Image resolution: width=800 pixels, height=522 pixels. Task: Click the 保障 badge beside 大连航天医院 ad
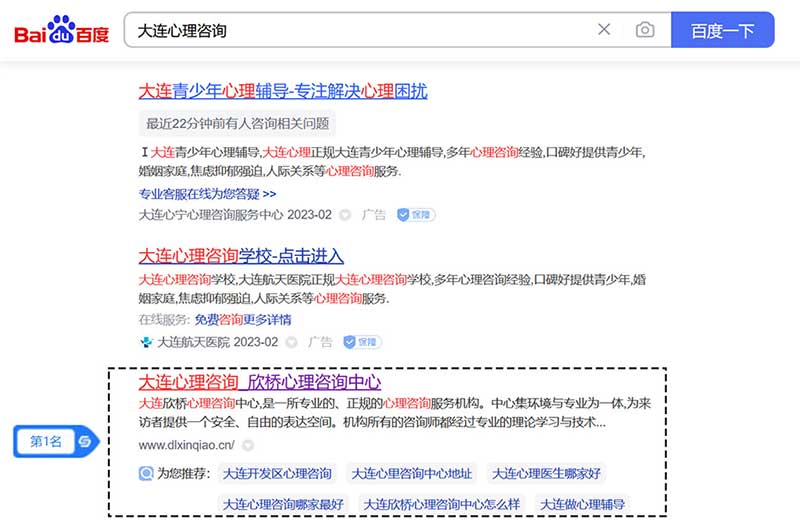[x=362, y=342]
